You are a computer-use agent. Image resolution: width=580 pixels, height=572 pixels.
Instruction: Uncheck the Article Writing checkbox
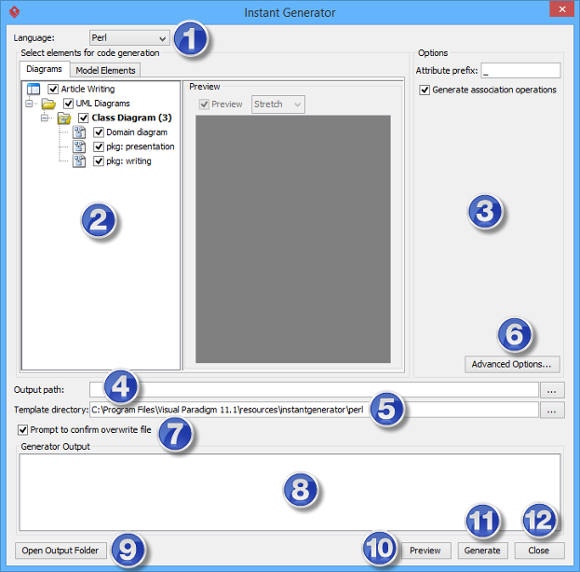click(x=53, y=89)
